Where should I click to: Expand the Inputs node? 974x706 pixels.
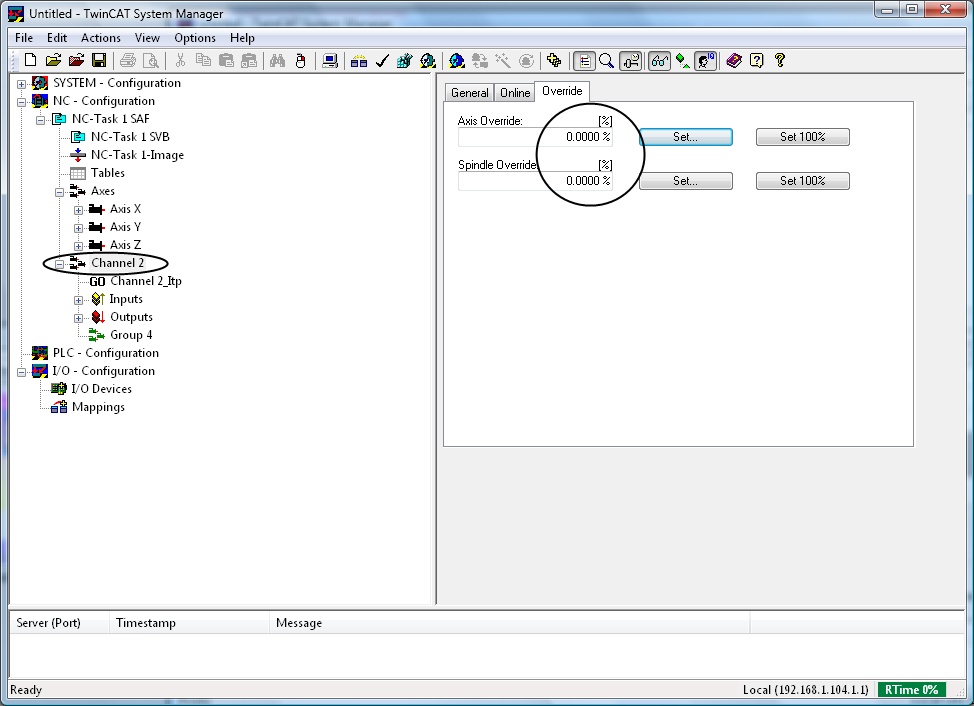pos(79,300)
